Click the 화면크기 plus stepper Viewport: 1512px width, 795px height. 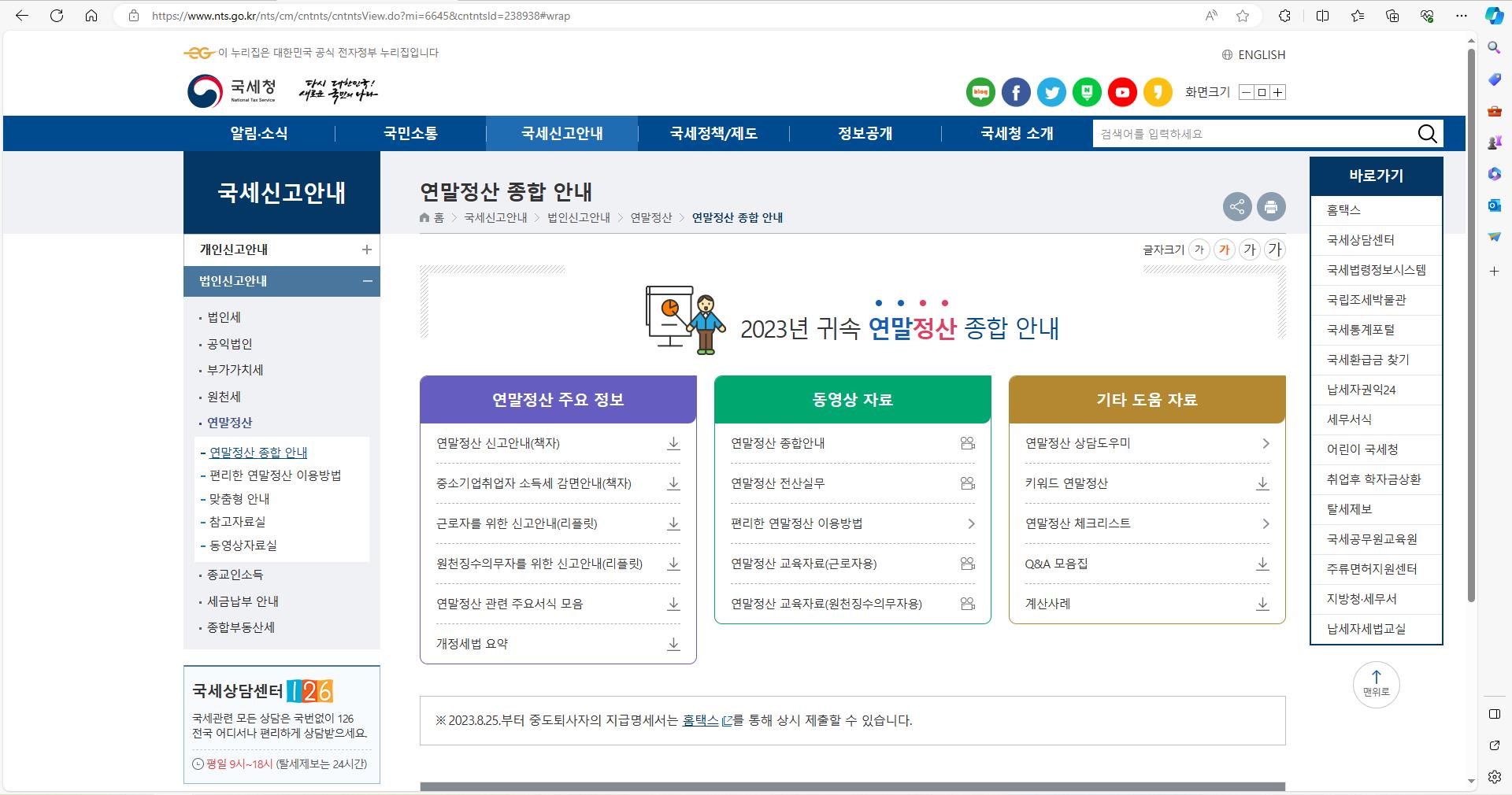[1278, 92]
